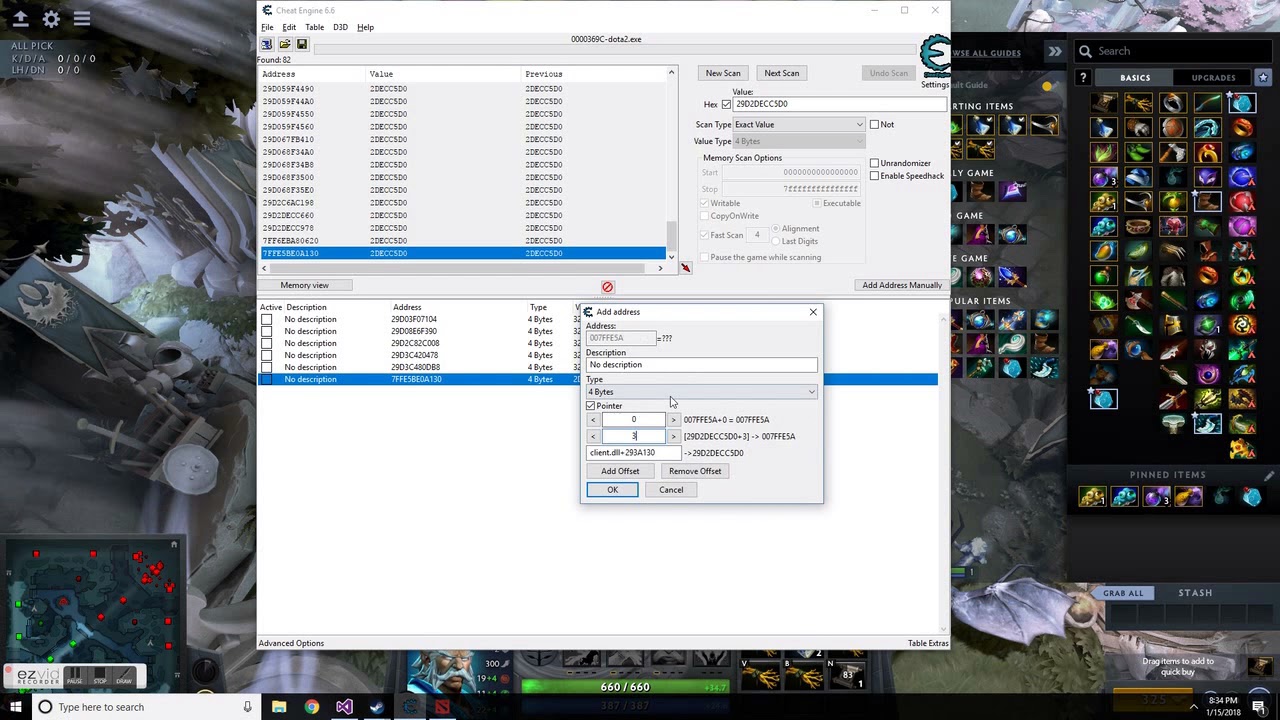This screenshot has height=720, width=1280.
Task: Open Memory view
Action: point(305,286)
